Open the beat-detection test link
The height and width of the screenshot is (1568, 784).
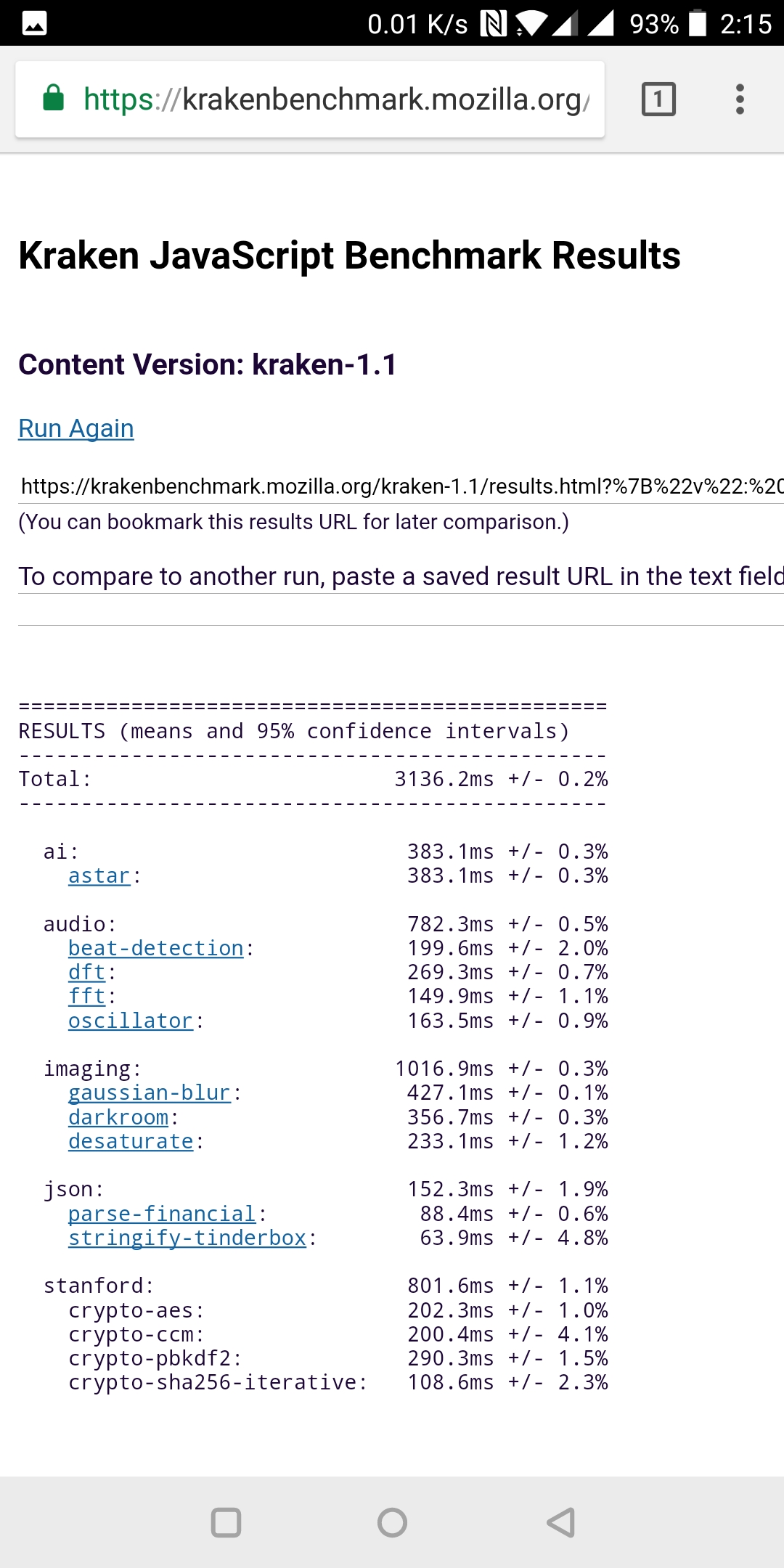click(155, 948)
